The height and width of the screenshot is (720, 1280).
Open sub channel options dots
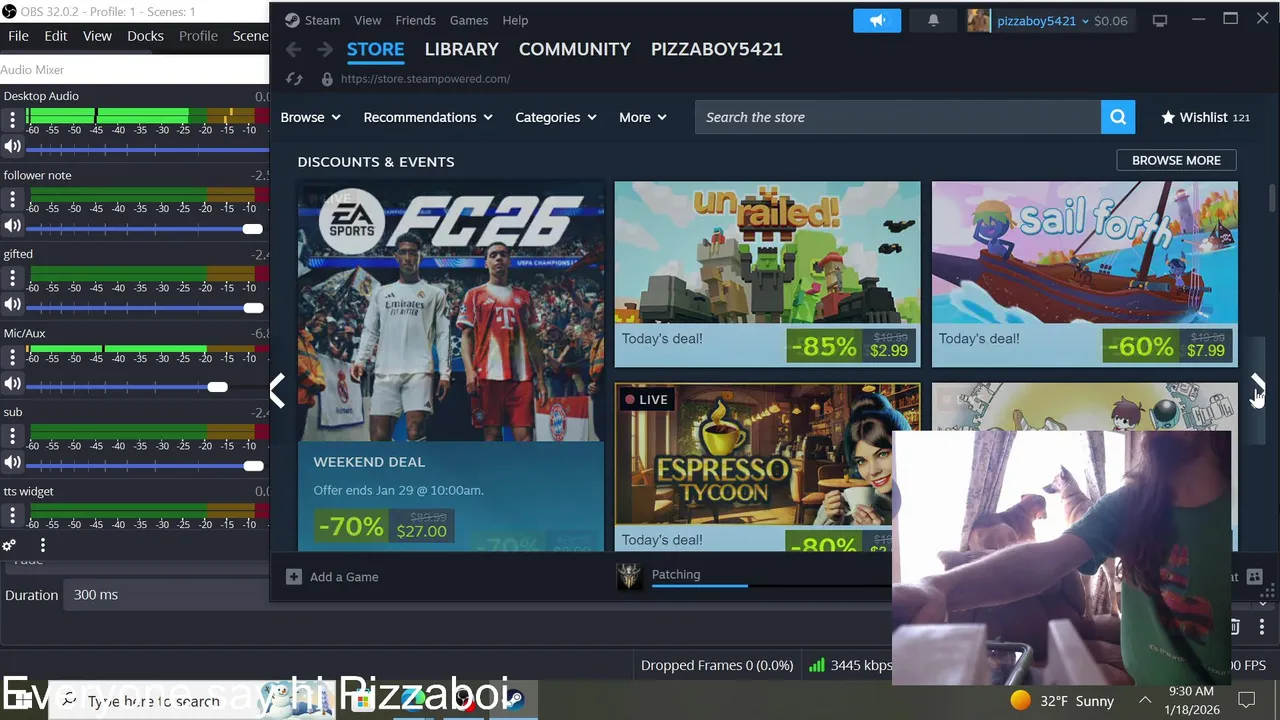click(x=12, y=436)
